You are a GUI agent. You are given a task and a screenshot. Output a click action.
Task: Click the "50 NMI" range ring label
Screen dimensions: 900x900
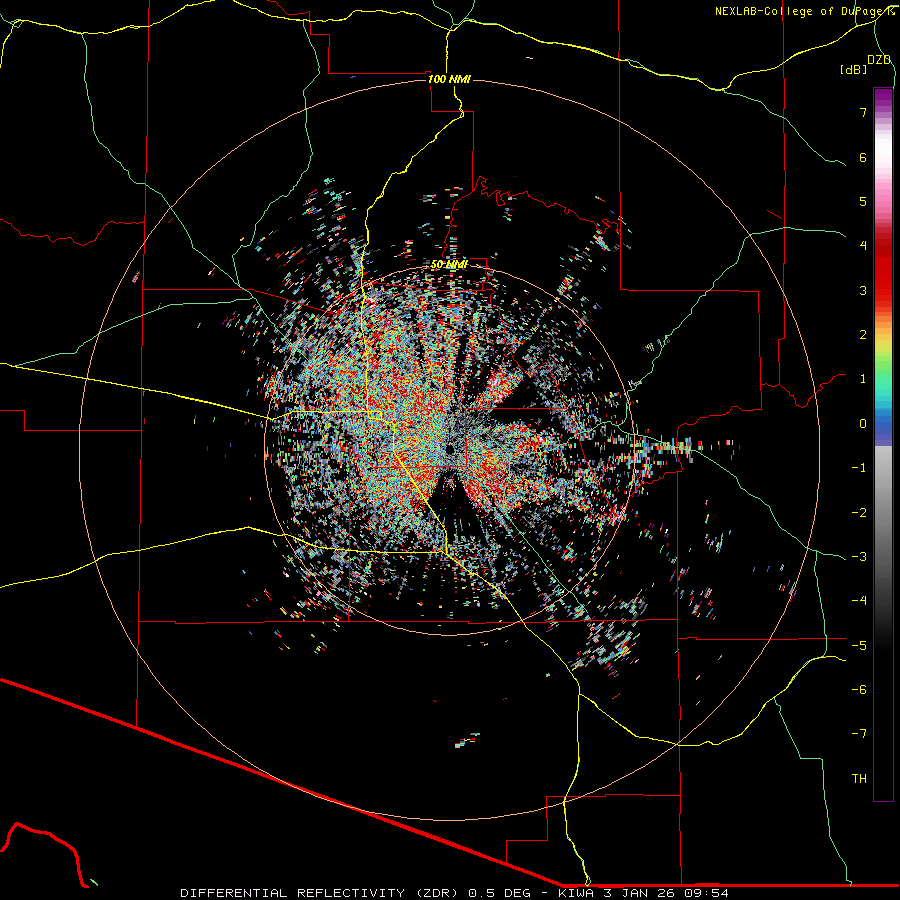point(449,265)
